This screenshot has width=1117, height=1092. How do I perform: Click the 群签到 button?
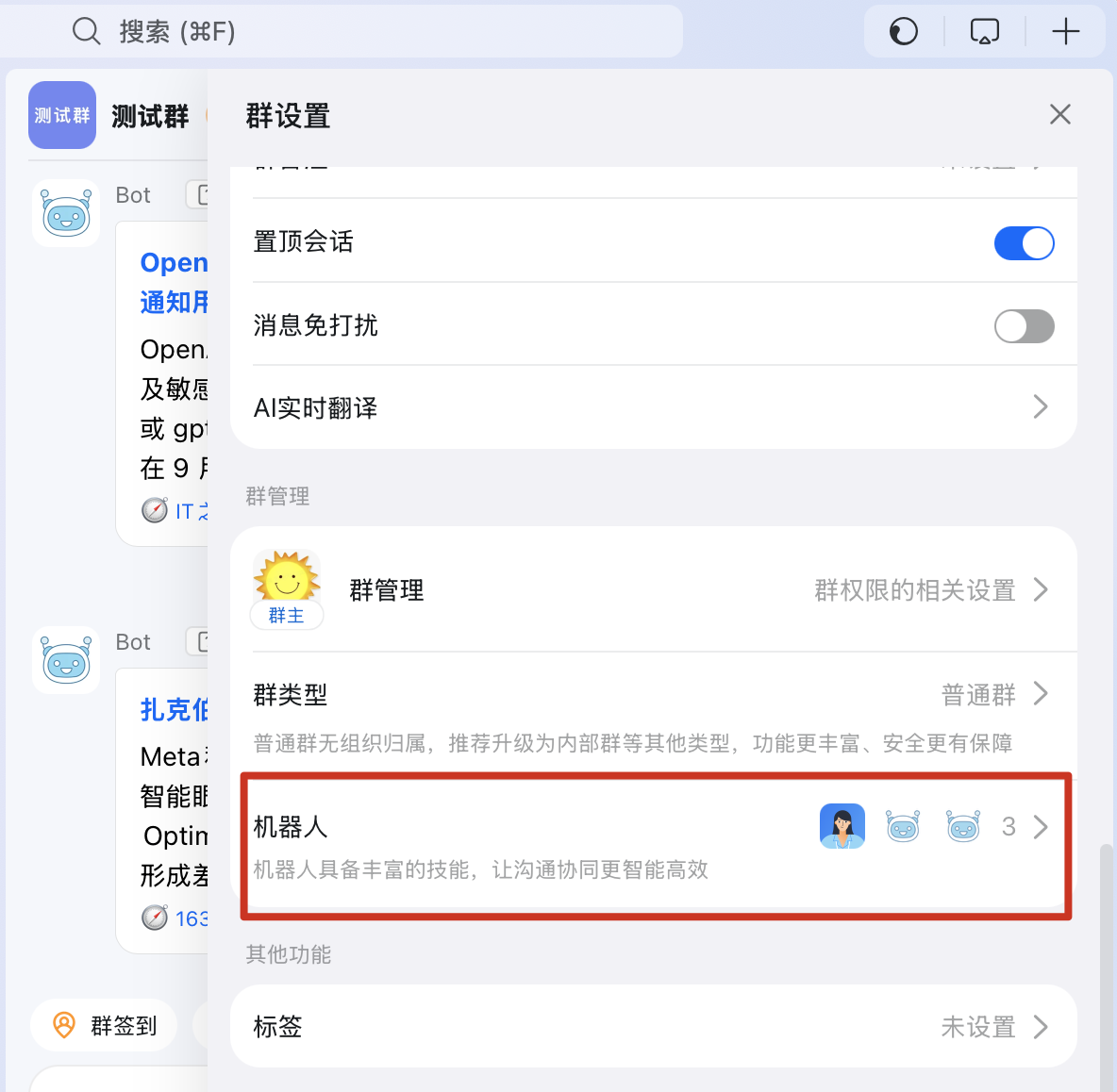[104, 1025]
